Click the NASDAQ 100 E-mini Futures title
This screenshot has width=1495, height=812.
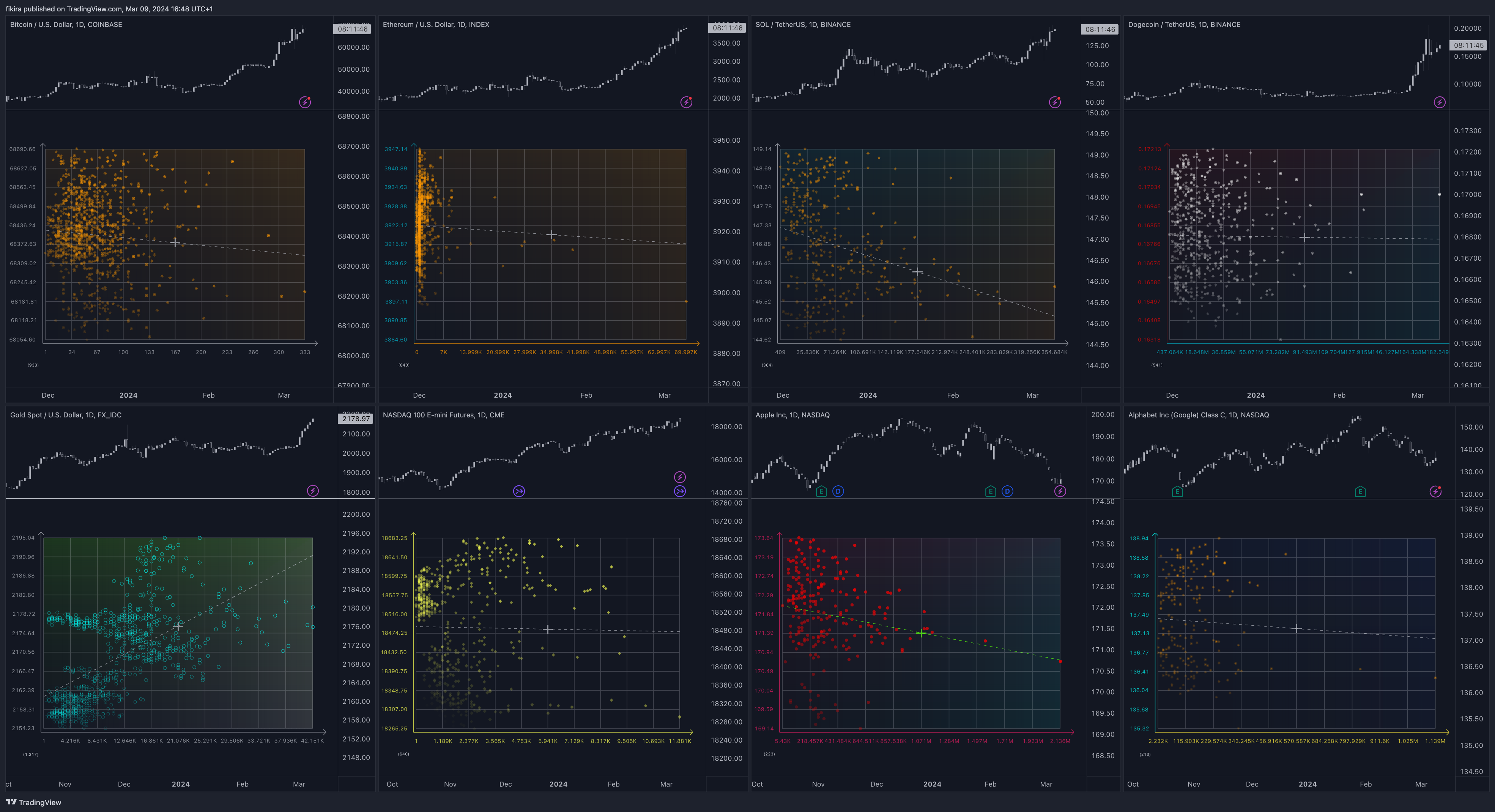click(443, 415)
